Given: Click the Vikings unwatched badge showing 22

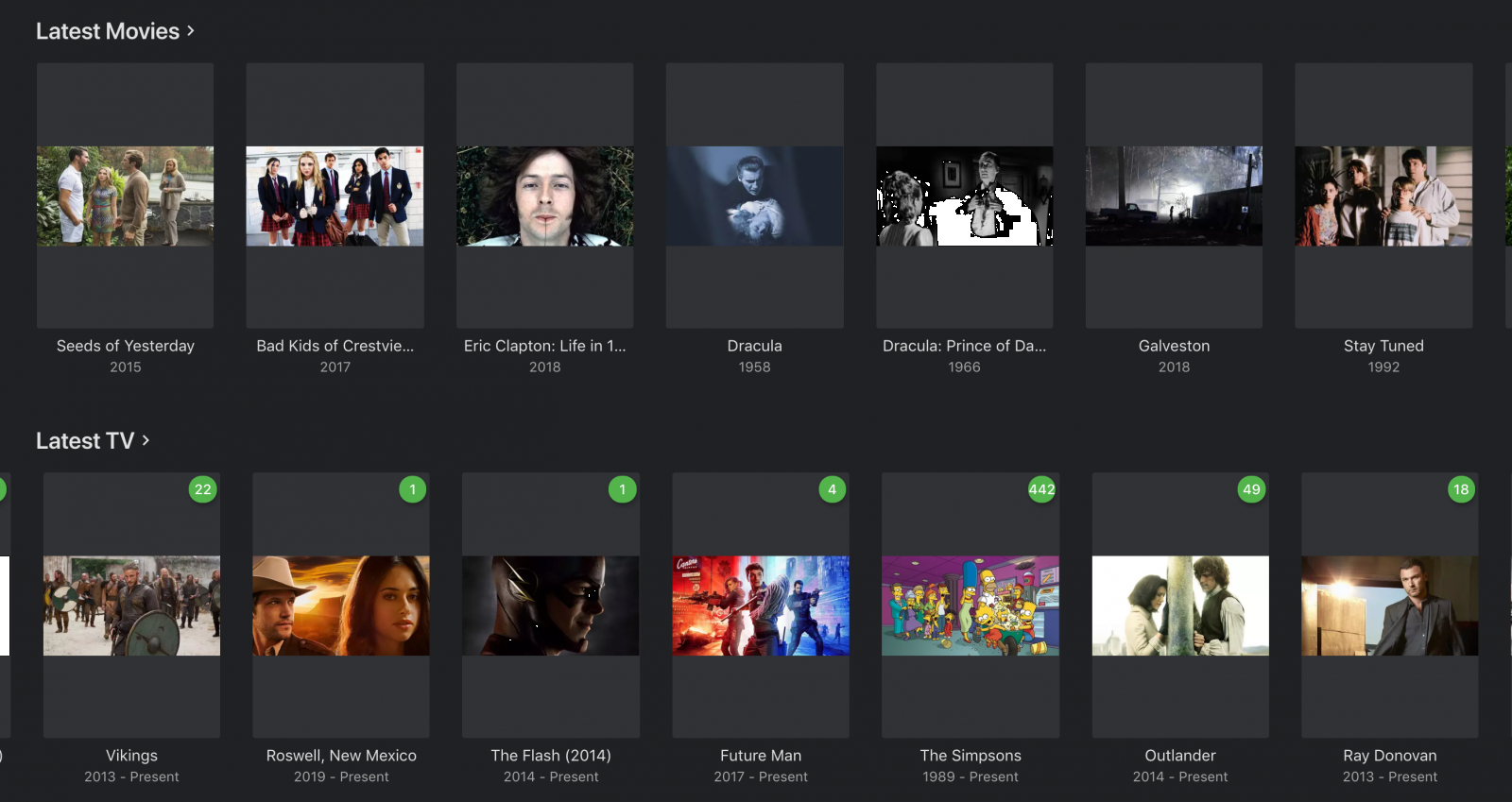Looking at the screenshot, I should (x=203, y=489).
